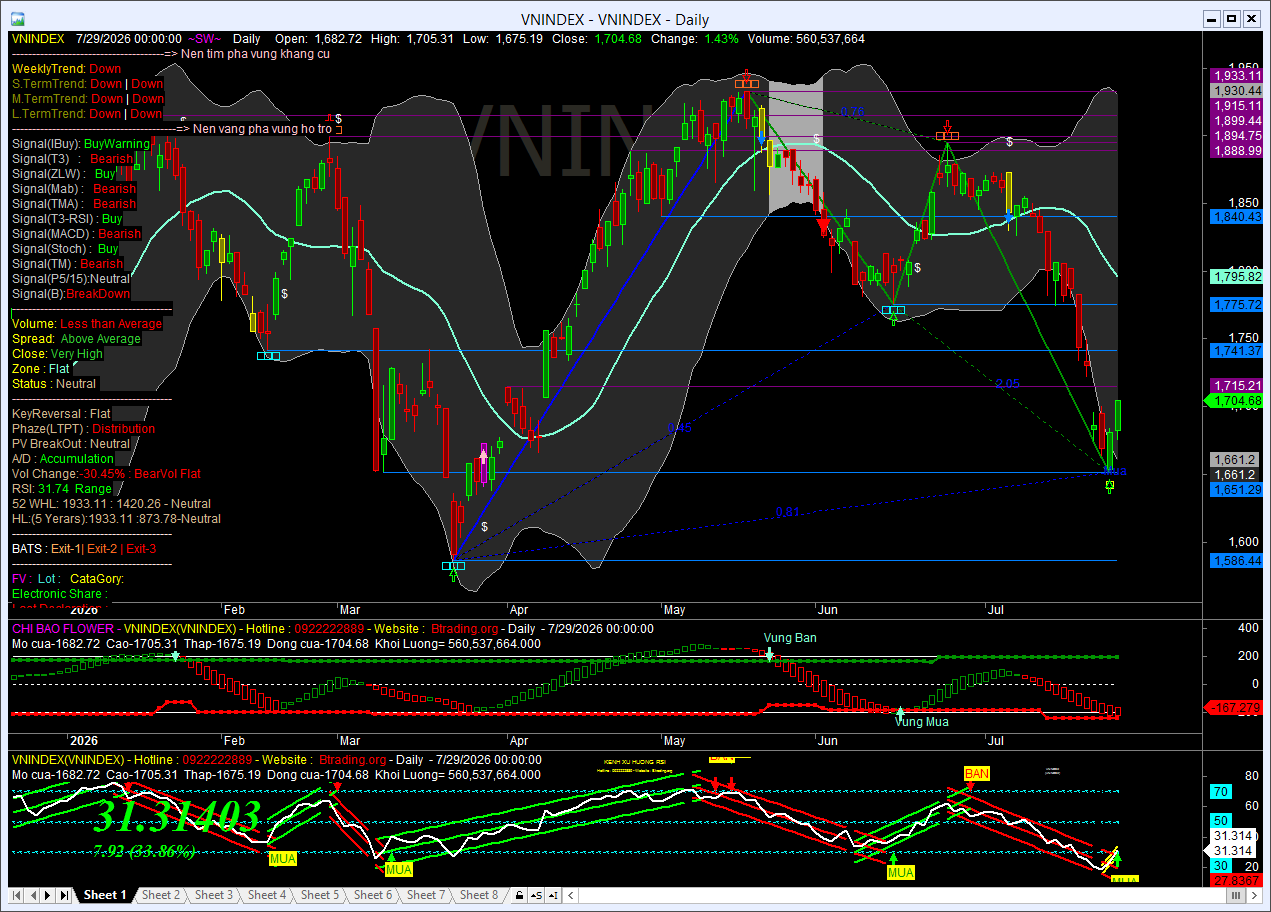
Task: Click Signal(MACD) : Bearish line
Action: (76, 234)
